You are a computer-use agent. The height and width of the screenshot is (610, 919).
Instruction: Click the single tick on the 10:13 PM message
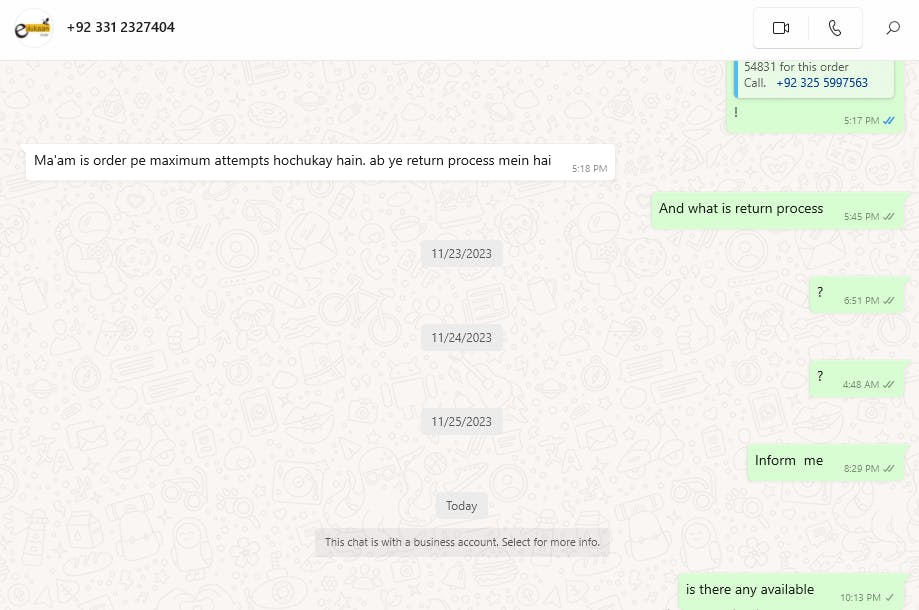(889, 598)
